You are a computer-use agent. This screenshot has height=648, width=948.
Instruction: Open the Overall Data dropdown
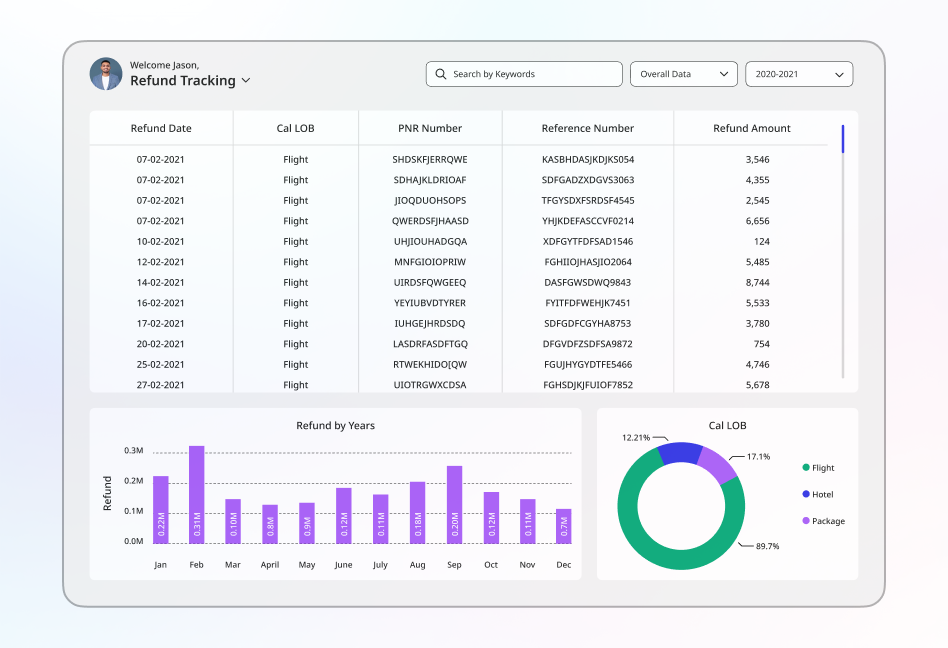coord(684,74)
